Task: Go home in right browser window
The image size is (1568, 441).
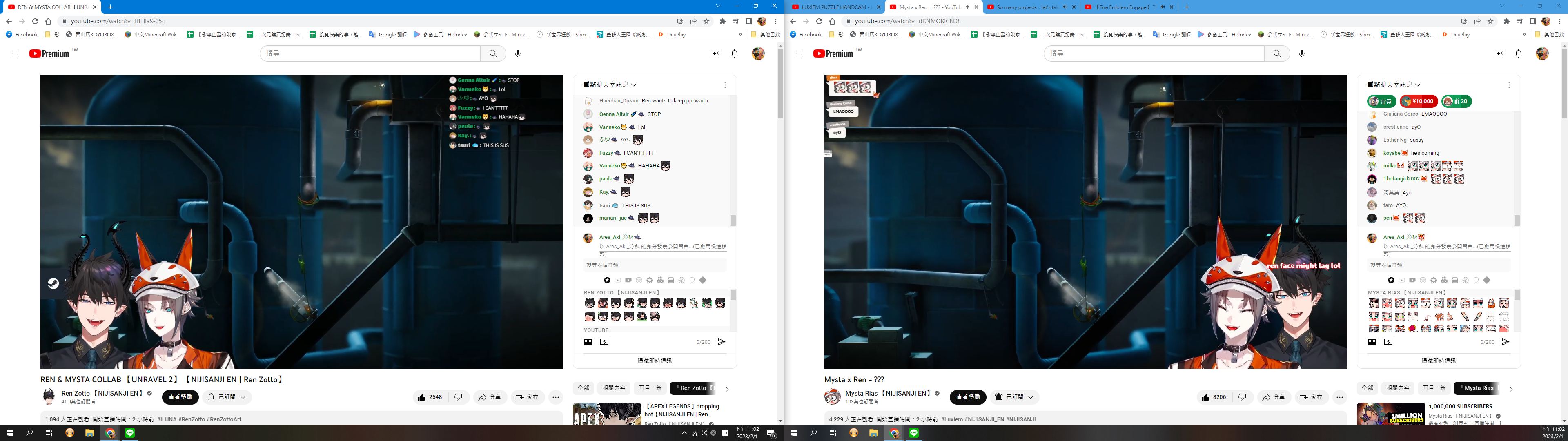Action: pyautogui.click(x=832, y=21)
